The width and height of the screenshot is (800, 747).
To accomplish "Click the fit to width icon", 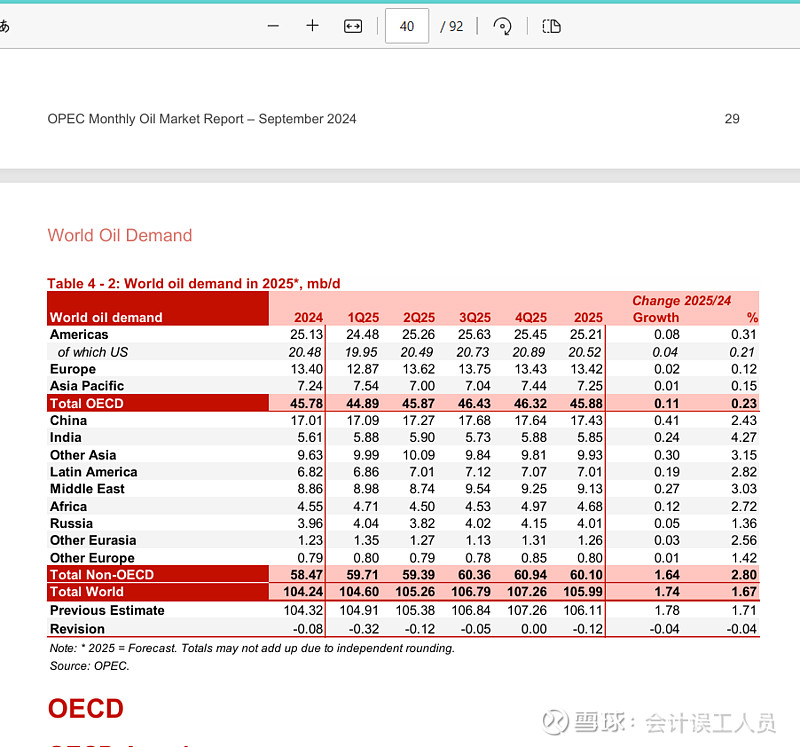I will pyautogui.click(x=353, y=26).
